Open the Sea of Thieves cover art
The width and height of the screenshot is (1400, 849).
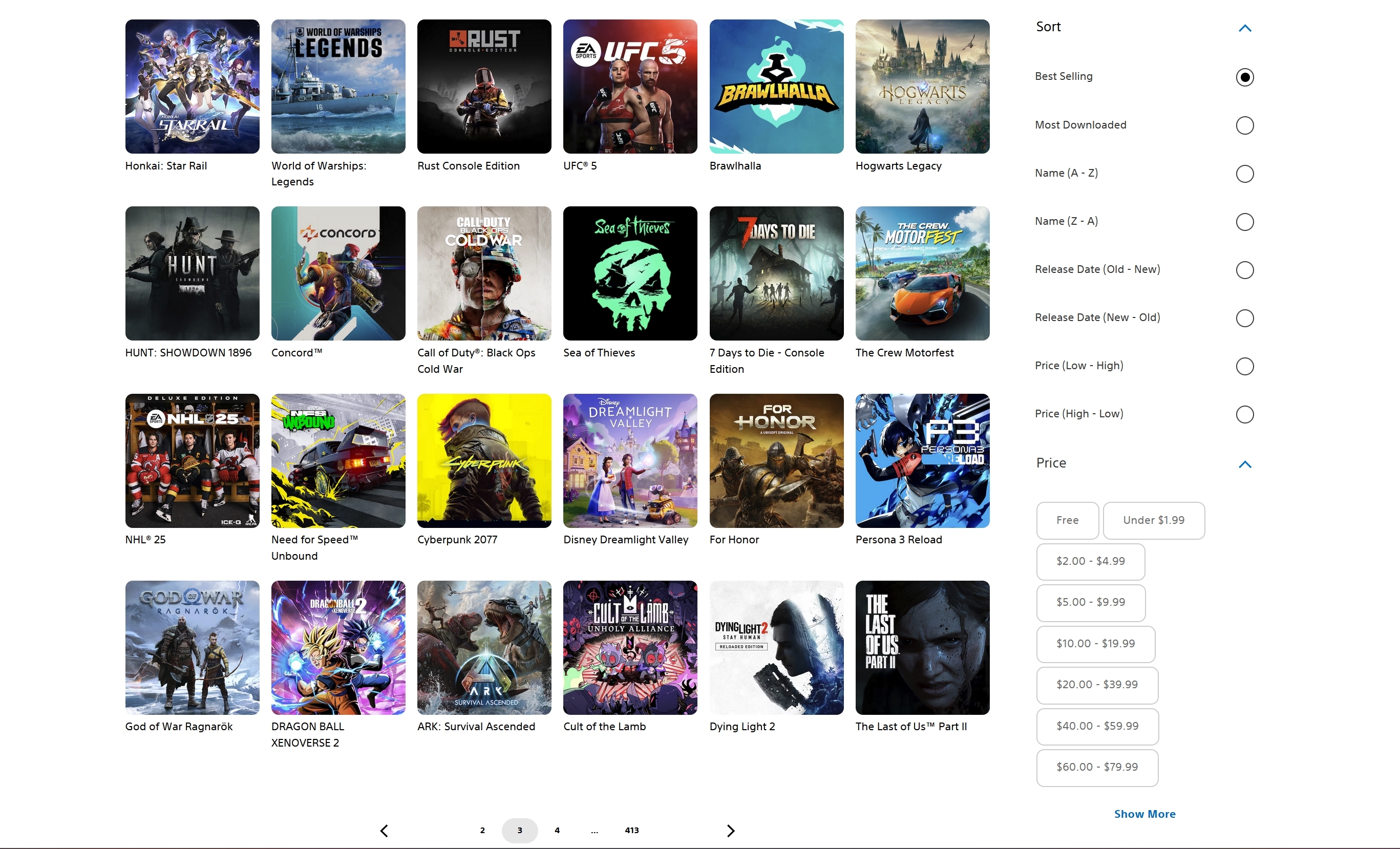tap(629, 273)
